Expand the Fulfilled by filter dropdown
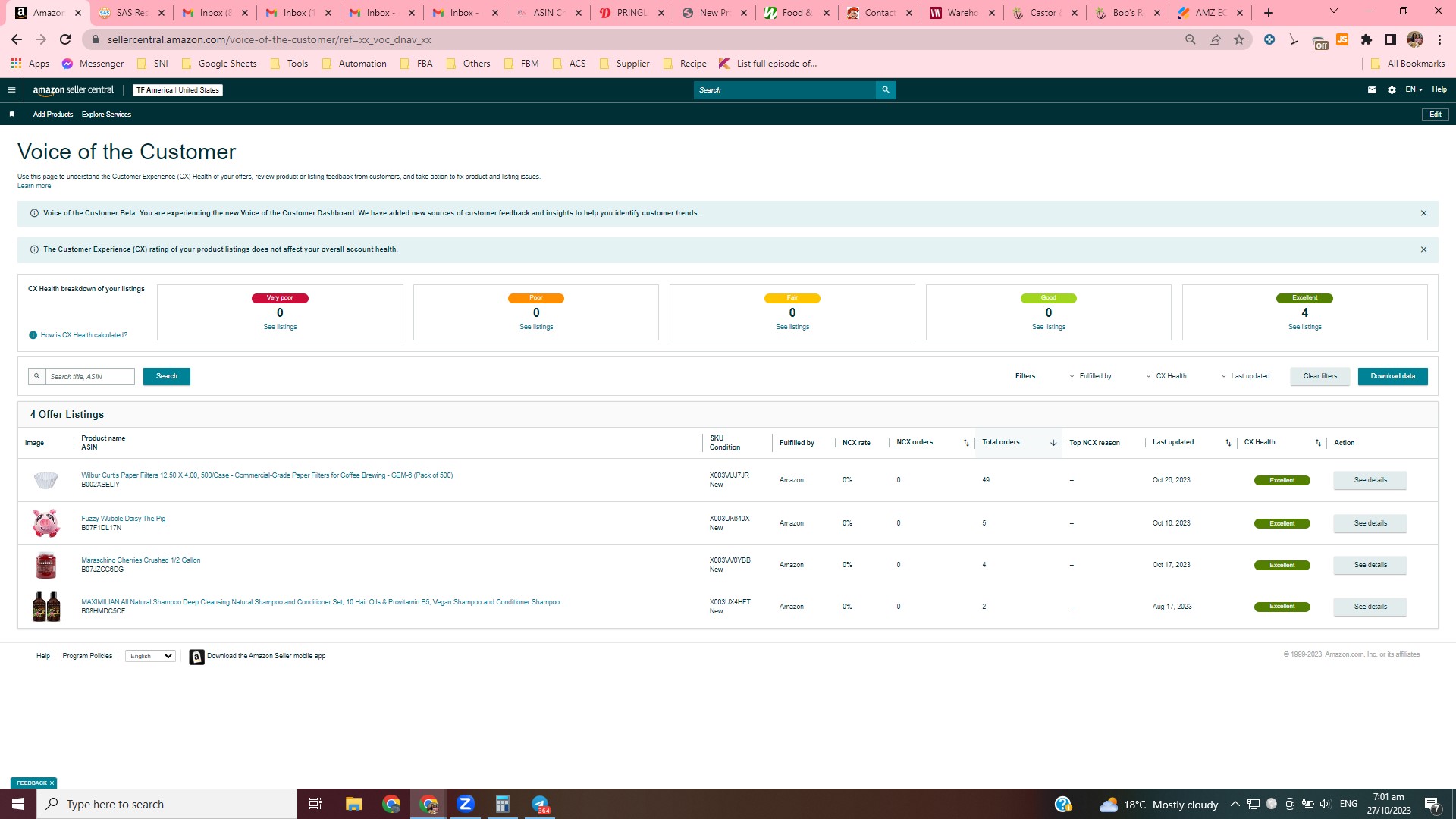The height and width of the screenshot is (819, 1456). [1090, 376]
